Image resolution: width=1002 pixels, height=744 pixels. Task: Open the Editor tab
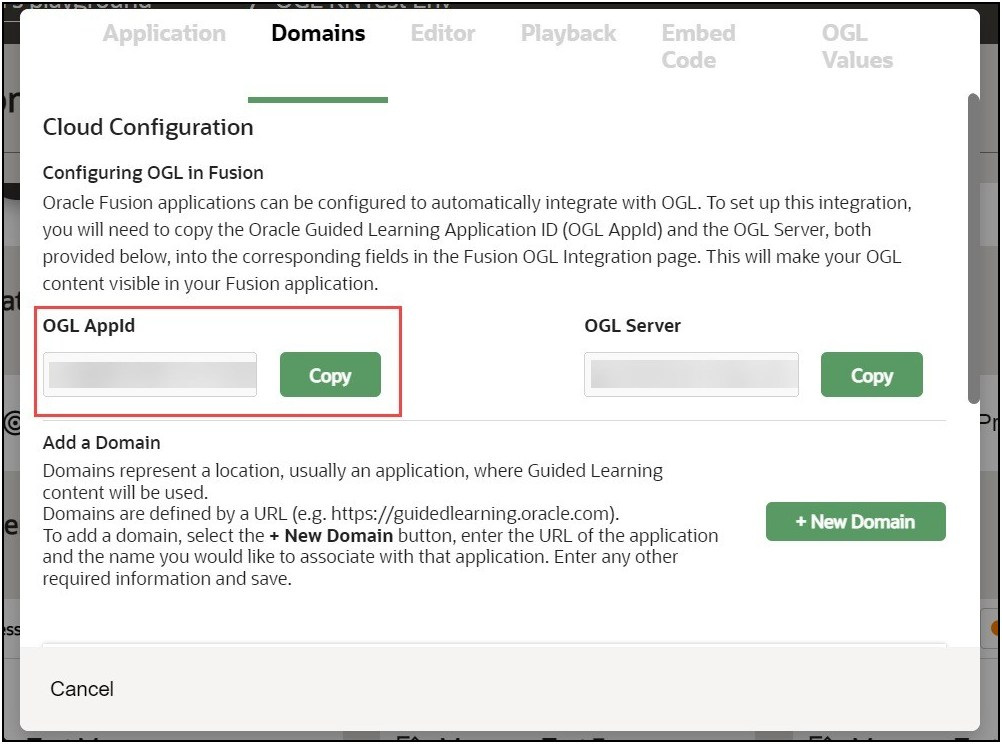coord(443,33)
